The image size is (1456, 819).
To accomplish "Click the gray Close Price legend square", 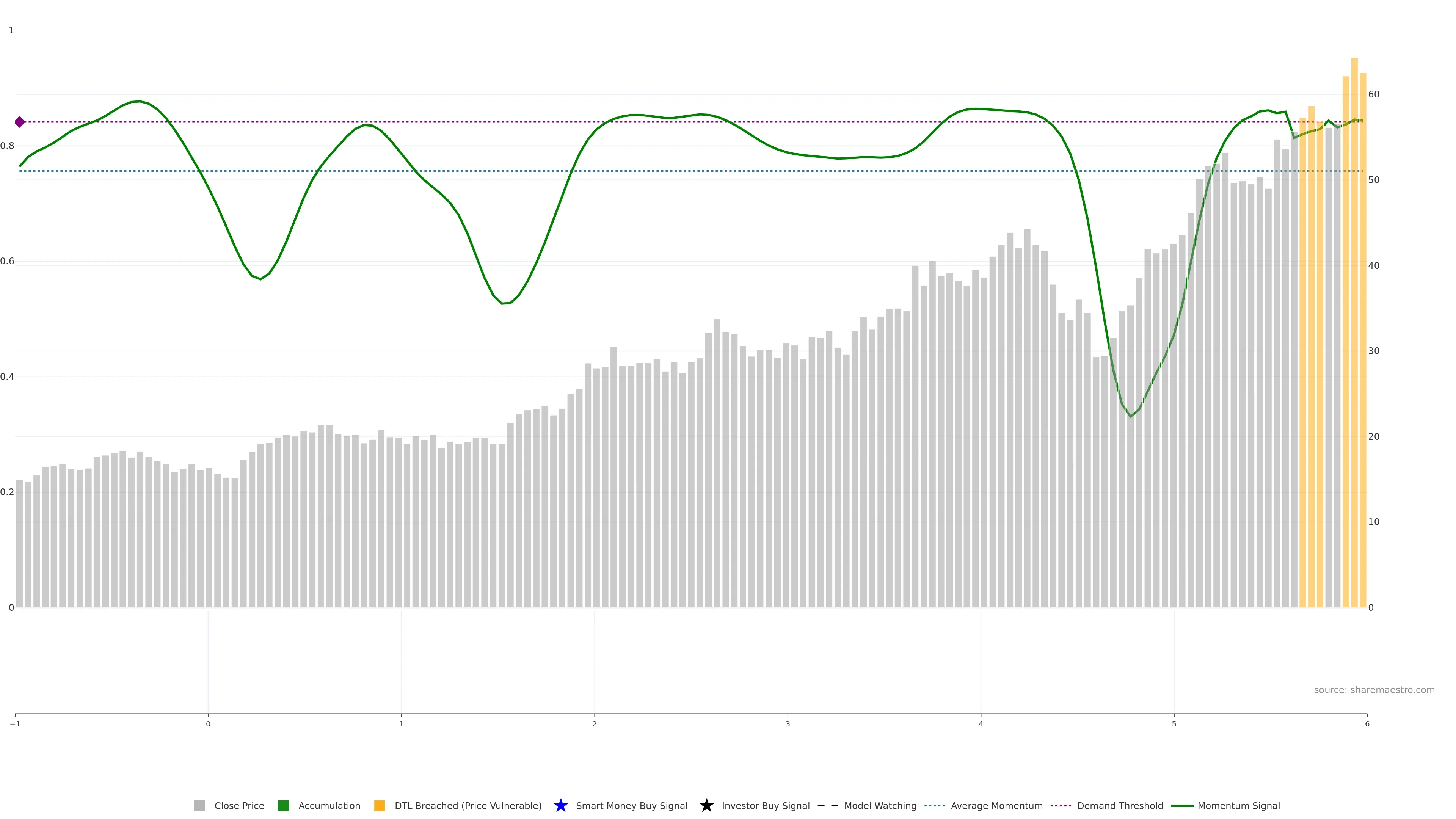I will point(199,805).
